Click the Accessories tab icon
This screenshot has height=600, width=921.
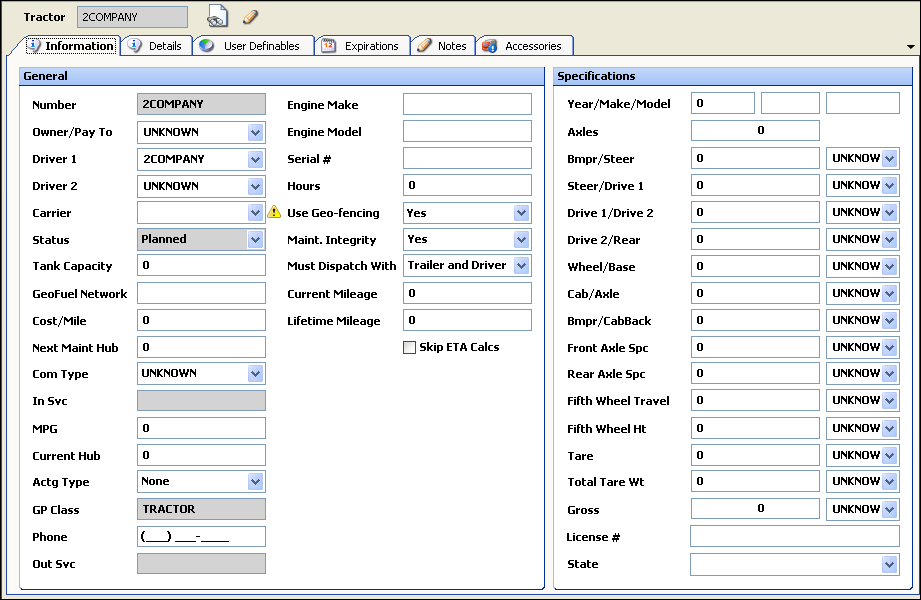pyautogui.click(x=489, y=46)
